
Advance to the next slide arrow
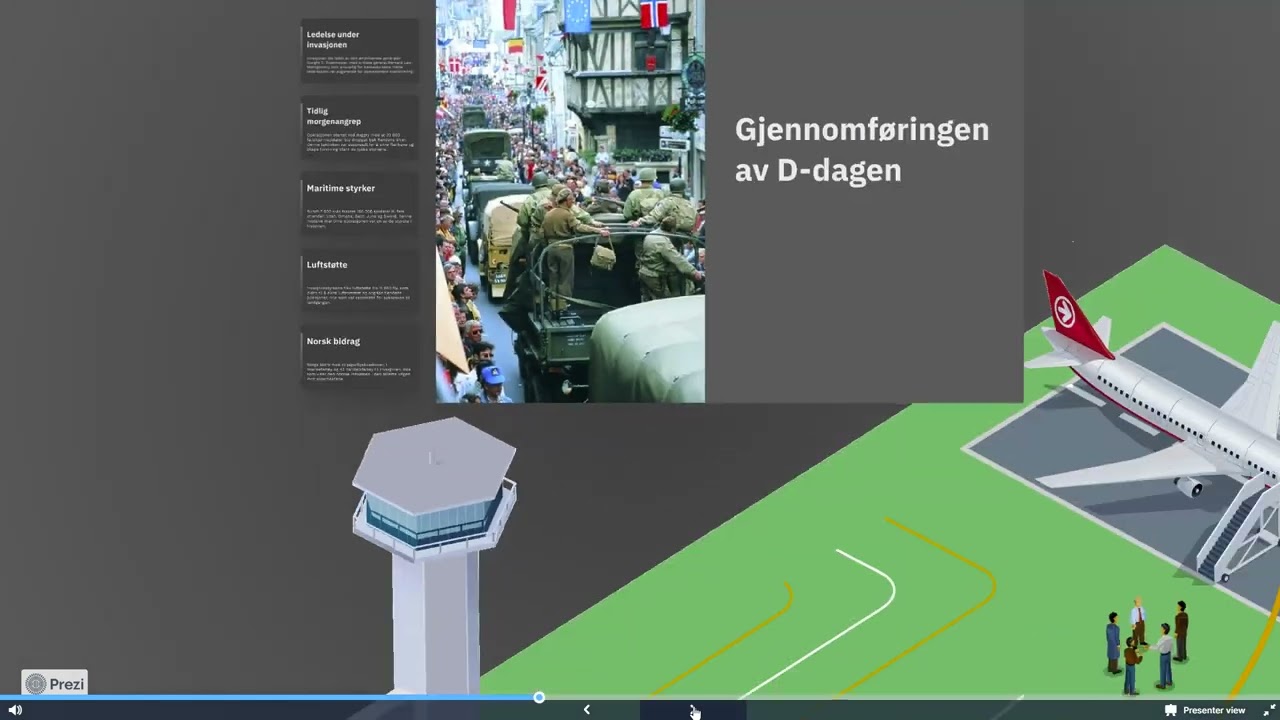click(693, 710)
